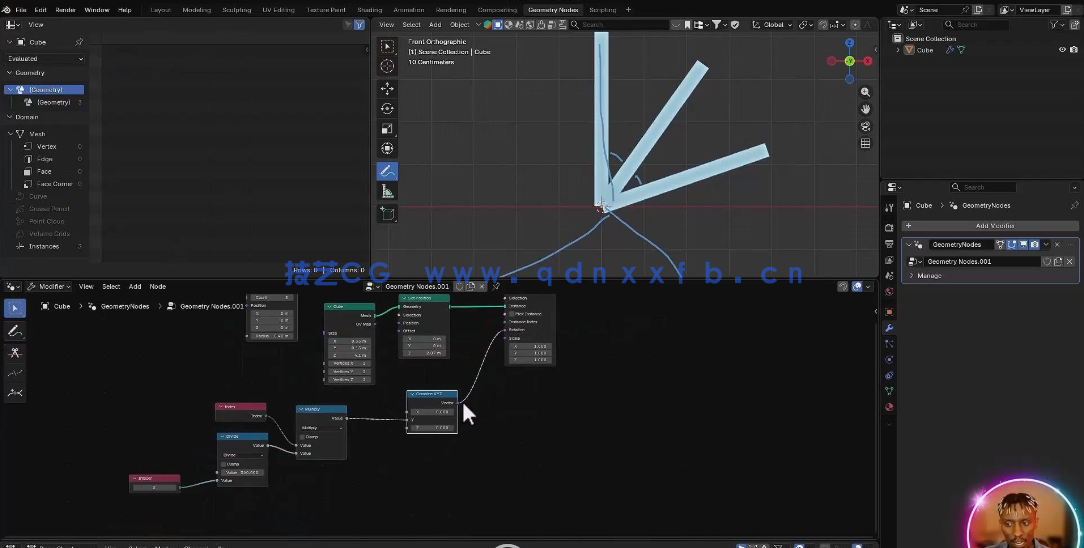Toggle Cube visibility eye in the outliner
Viewport: 1084px width, 548px height.
(1062, 50)
